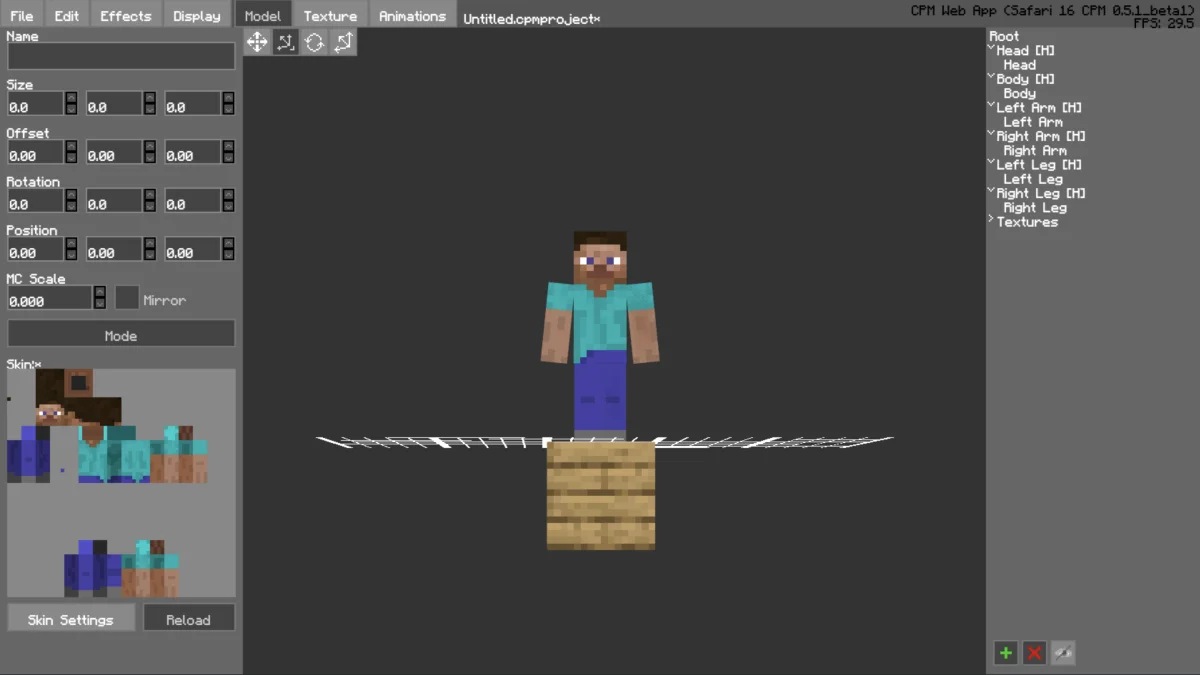The image size is (1200, 675).
Task: Click the skin texture preview image
Action: coord(121,483)
